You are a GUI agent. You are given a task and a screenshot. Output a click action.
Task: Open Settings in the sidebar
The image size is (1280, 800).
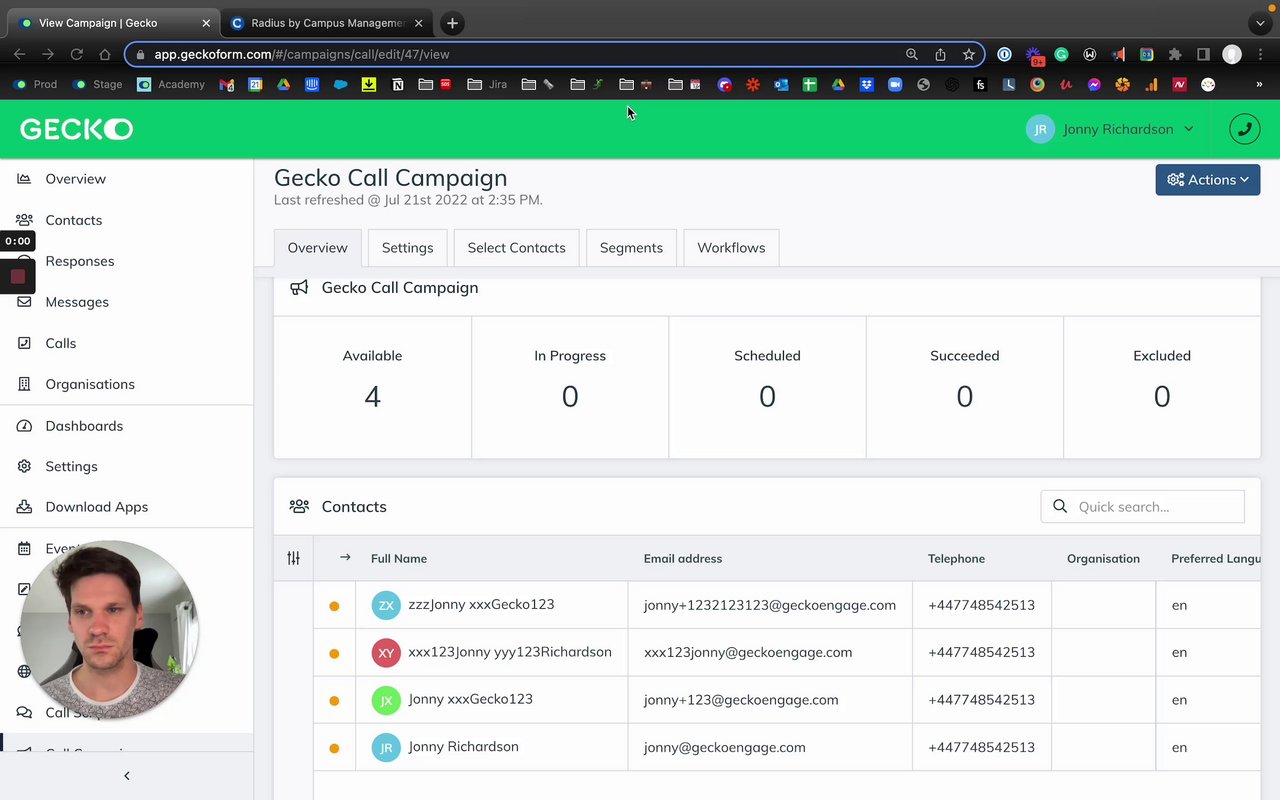(71, 467)
